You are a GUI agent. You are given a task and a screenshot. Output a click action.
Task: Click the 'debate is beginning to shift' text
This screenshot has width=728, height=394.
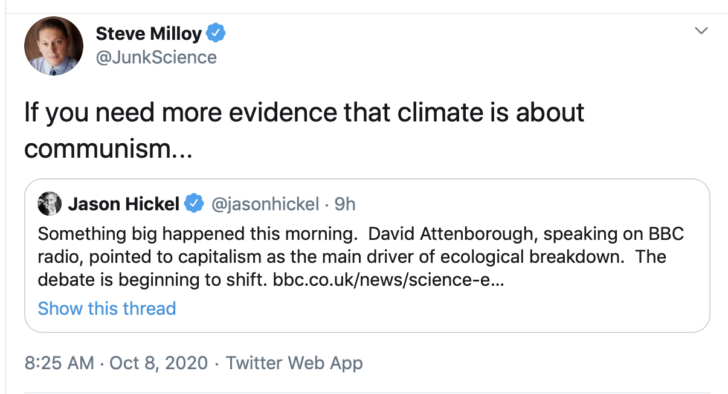pos(152,280)
